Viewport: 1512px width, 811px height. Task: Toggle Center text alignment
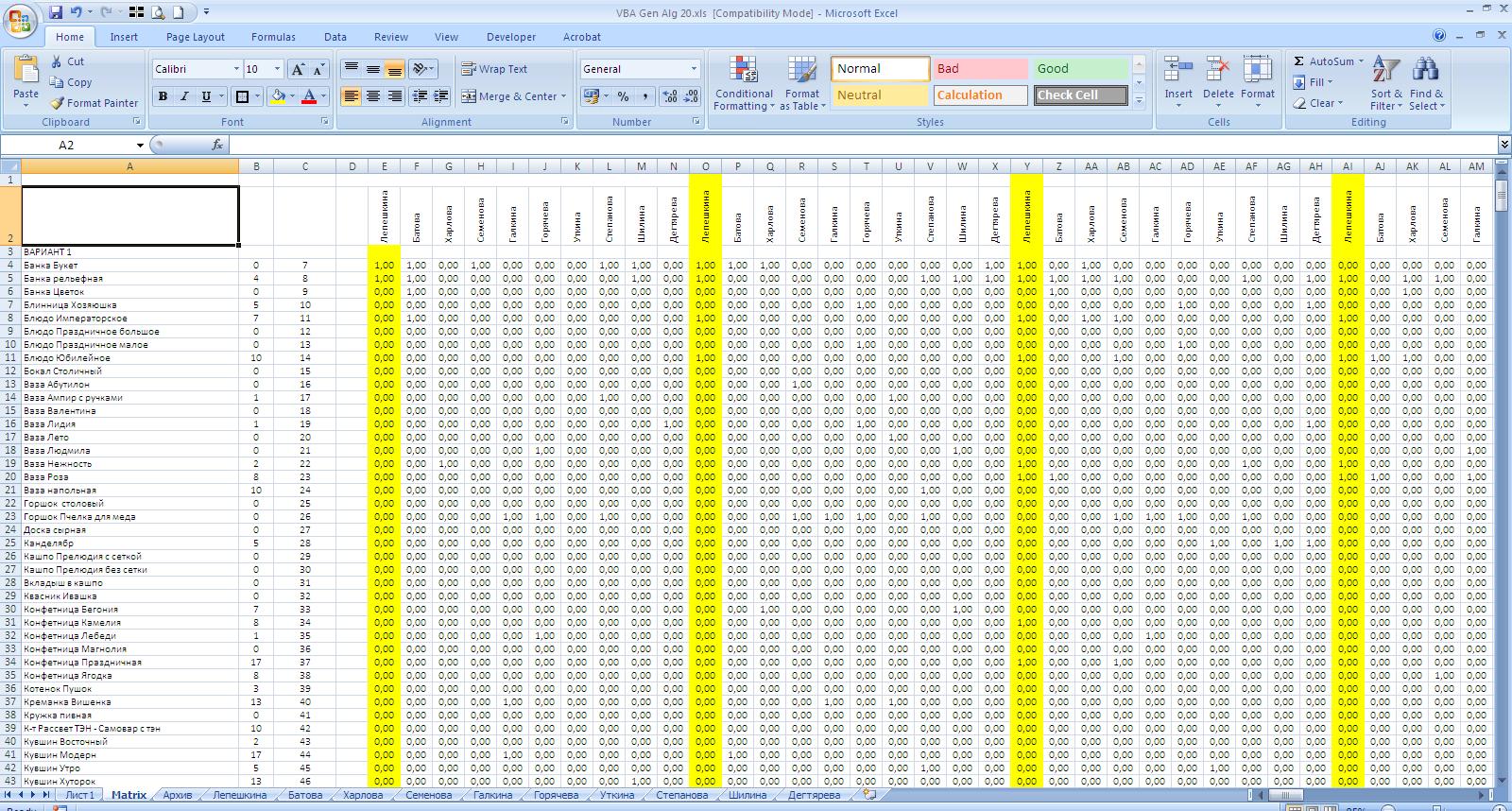coord(373,96)
